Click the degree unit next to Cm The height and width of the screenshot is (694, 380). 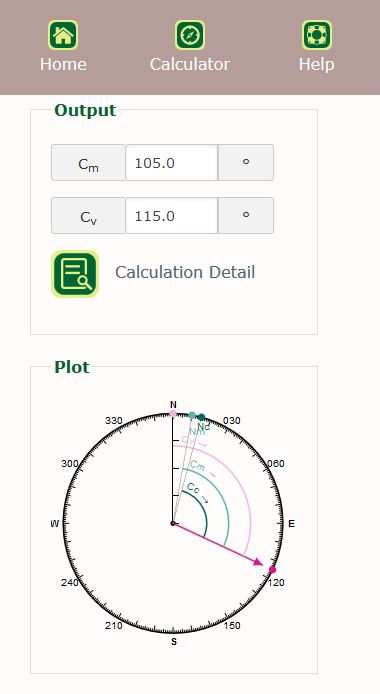[246, 162]
